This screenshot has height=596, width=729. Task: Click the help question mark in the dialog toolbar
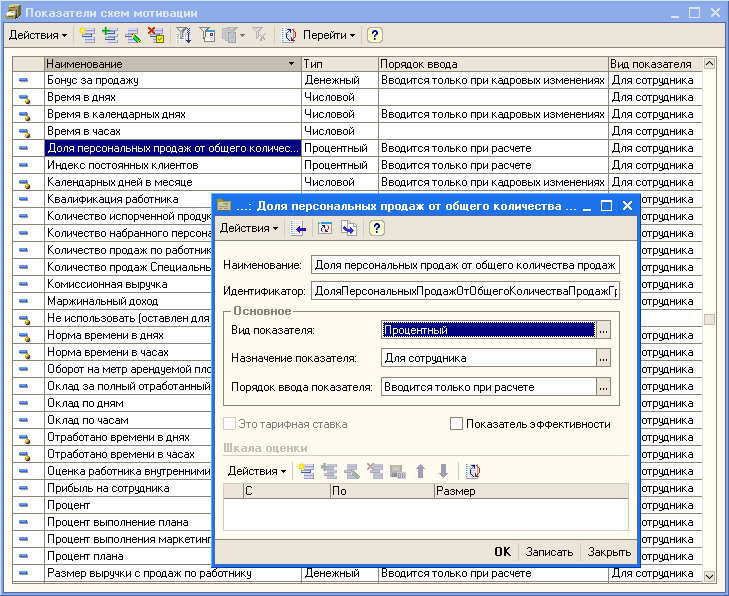click(x=377, y=229)
